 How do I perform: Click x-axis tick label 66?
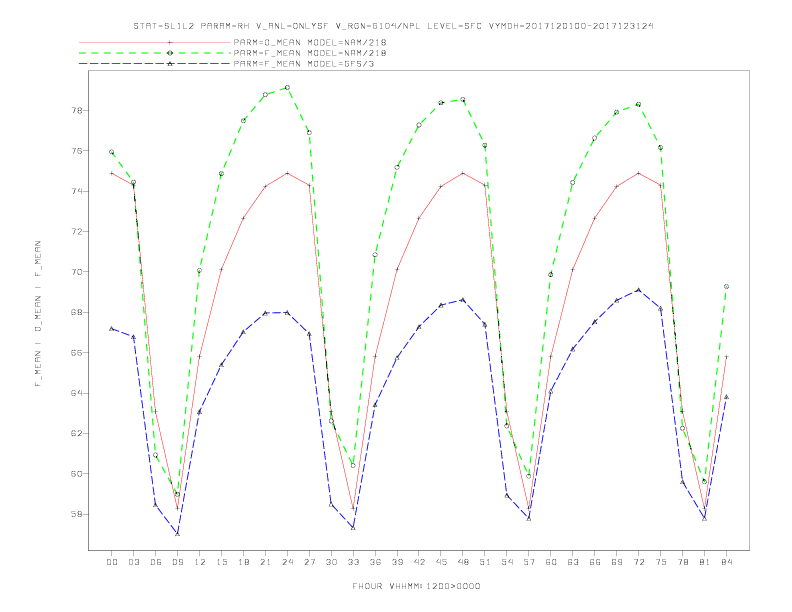(595, 562)
